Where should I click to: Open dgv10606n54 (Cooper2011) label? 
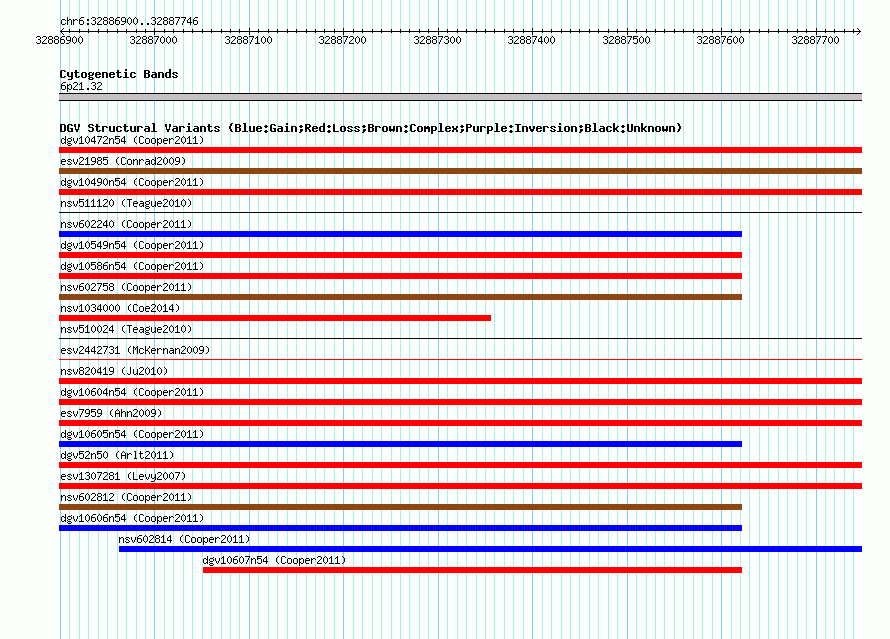[132, 518]
